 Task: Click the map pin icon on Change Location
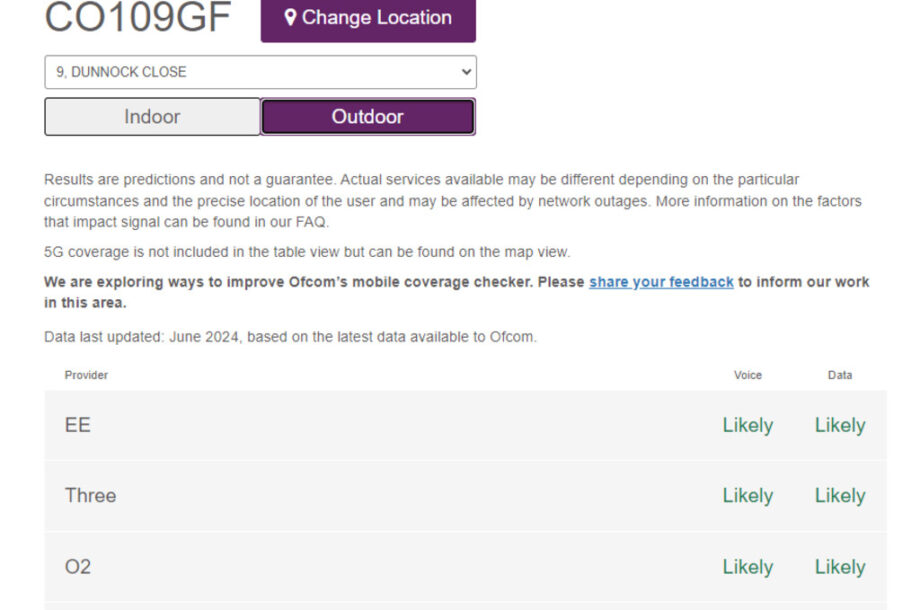(x=290, y=18)
